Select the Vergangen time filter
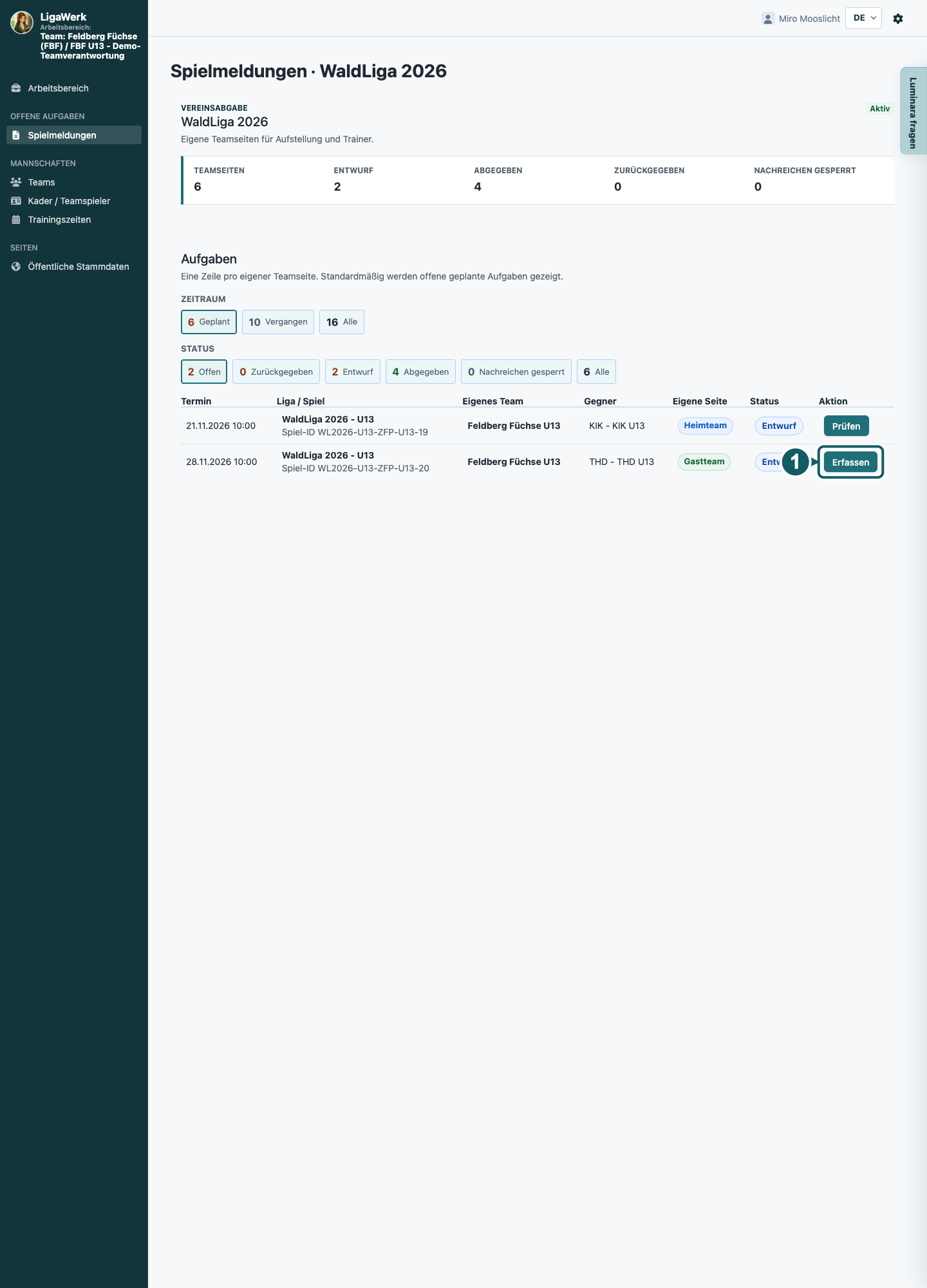Viewport: 927px width, 1288px height. (278, 322)
